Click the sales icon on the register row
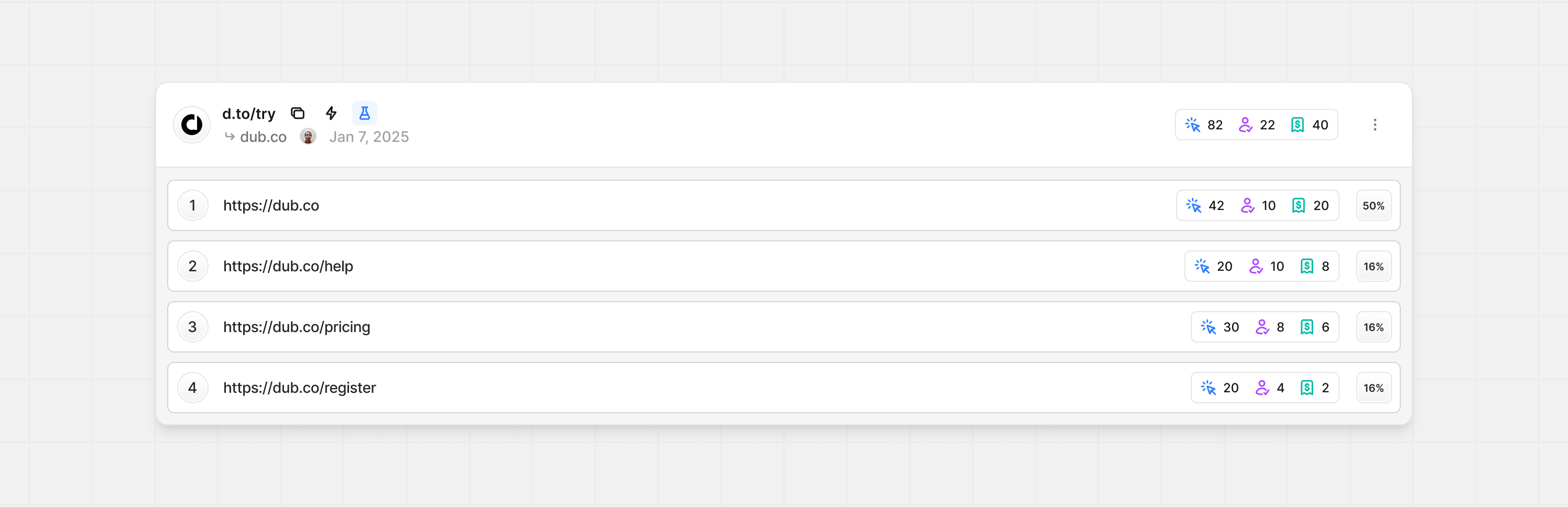The width and height of the screenshot is (1568, 507). (1307, 388)
